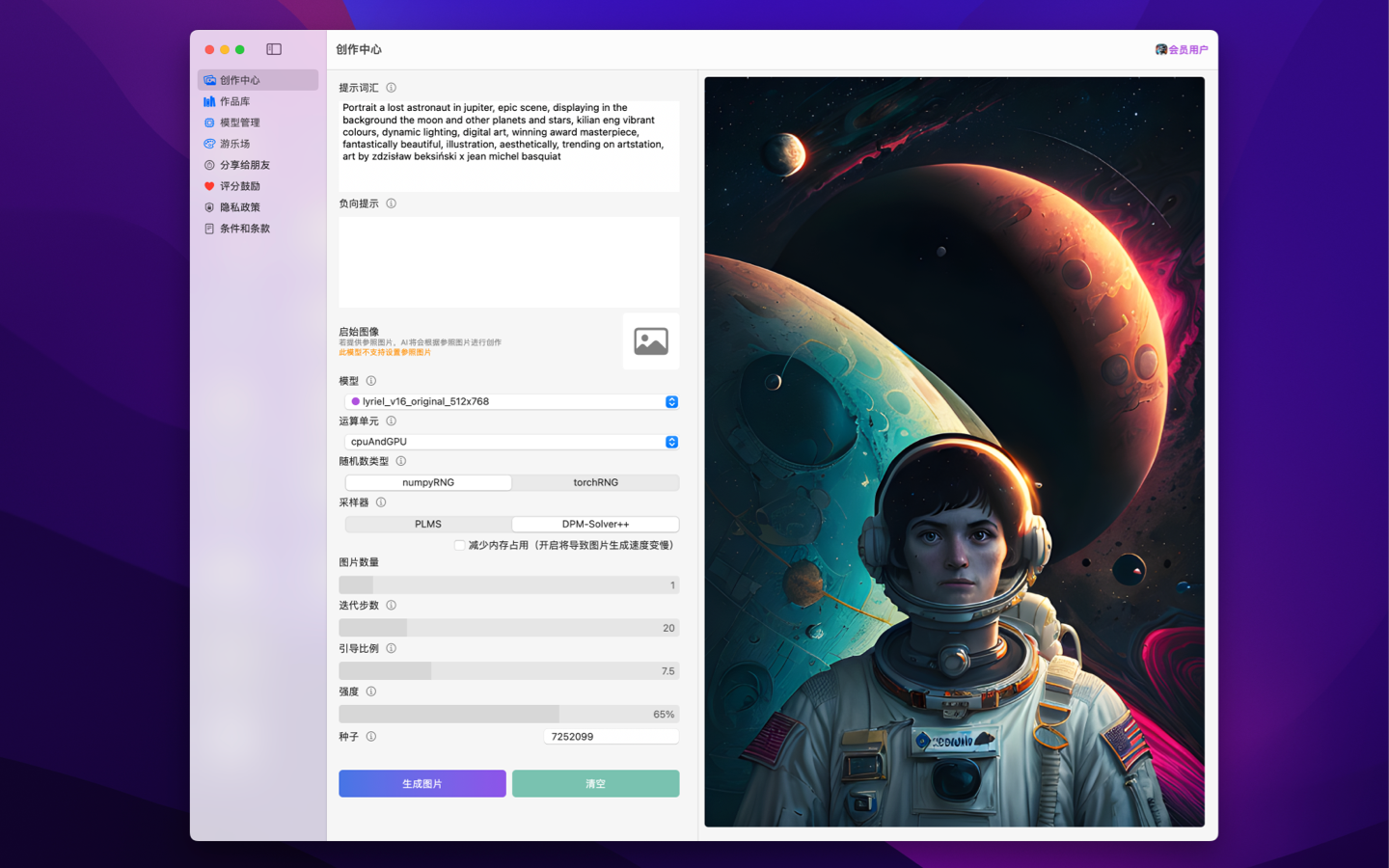This screenshot has width=1389, height=868.
Task: Open 评分鼓励 in the sidebar
Action: 258,186
